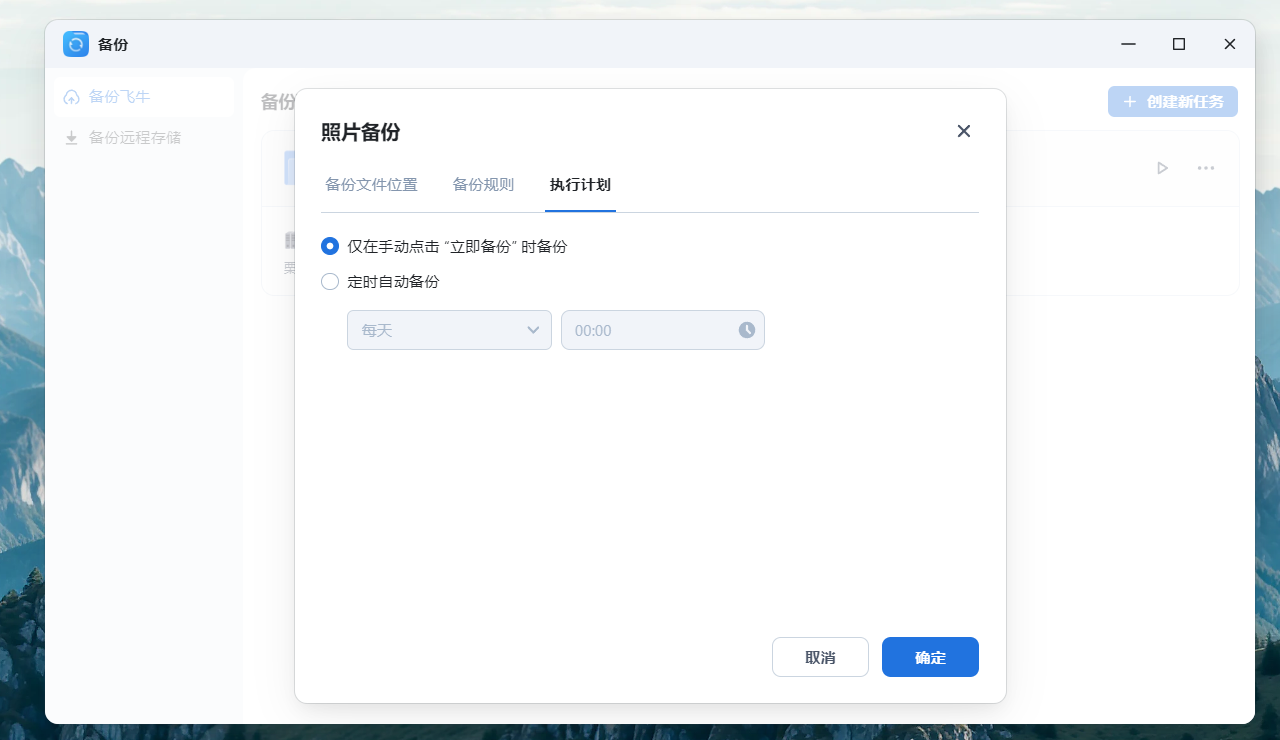1280x740 pixels.
Task: Open 备份远程存储 in the sidebar
Action: (144, 138)
